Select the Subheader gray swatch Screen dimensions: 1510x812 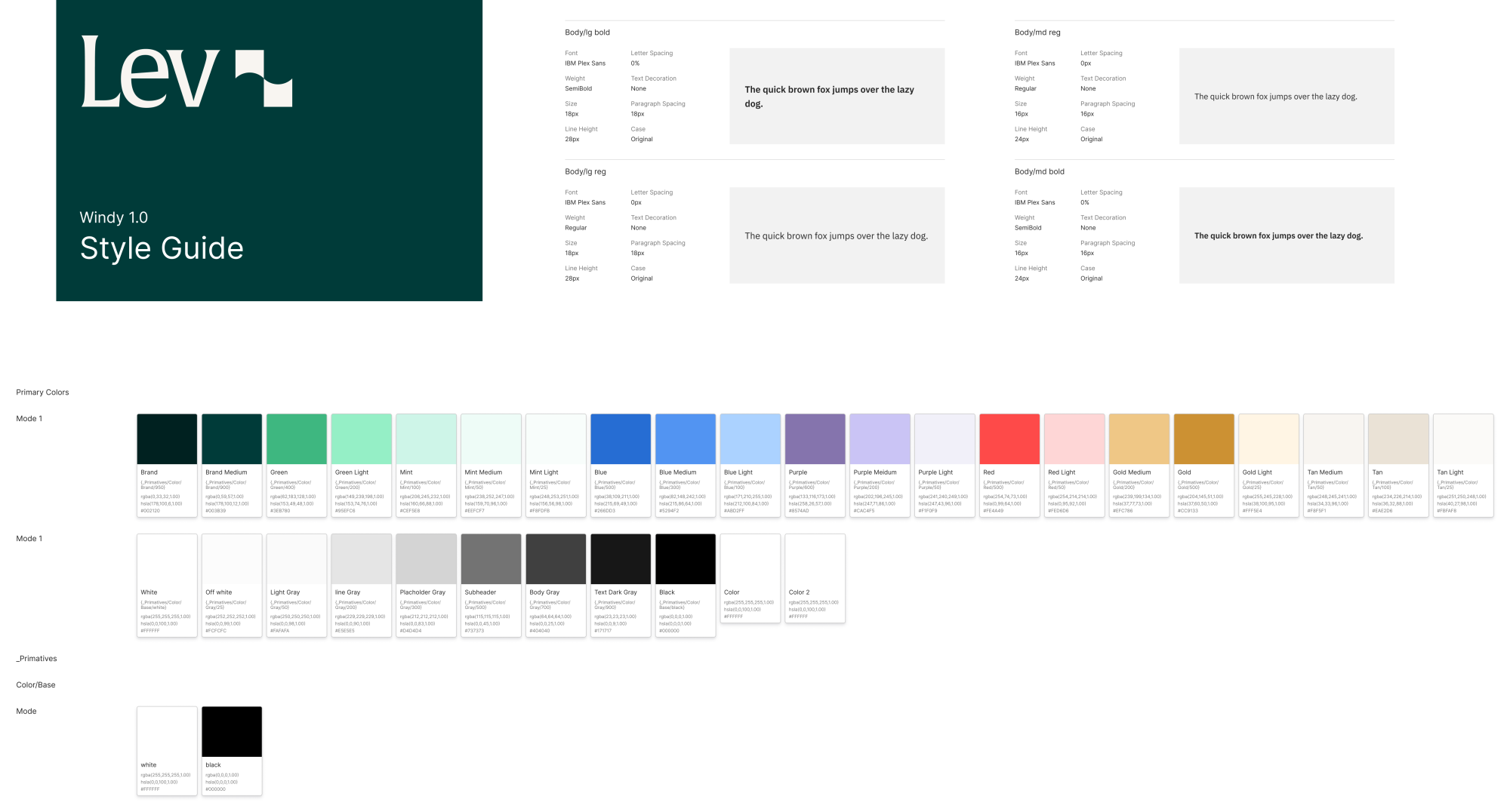(x=491, y=559)
